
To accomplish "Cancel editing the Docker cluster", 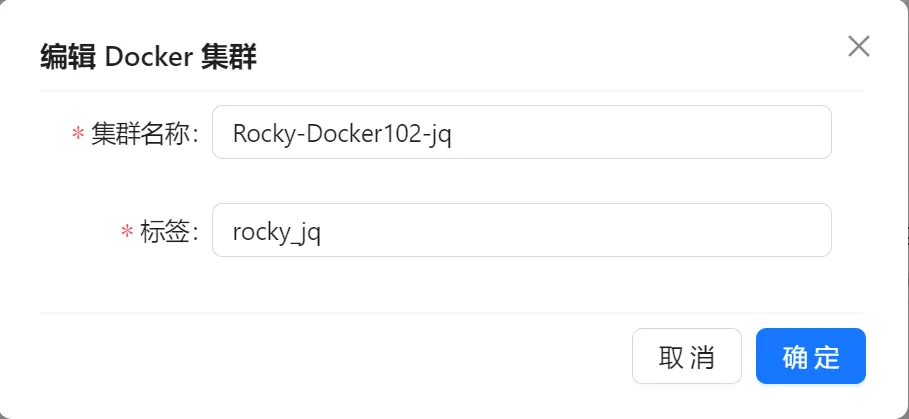I will 686,356.
